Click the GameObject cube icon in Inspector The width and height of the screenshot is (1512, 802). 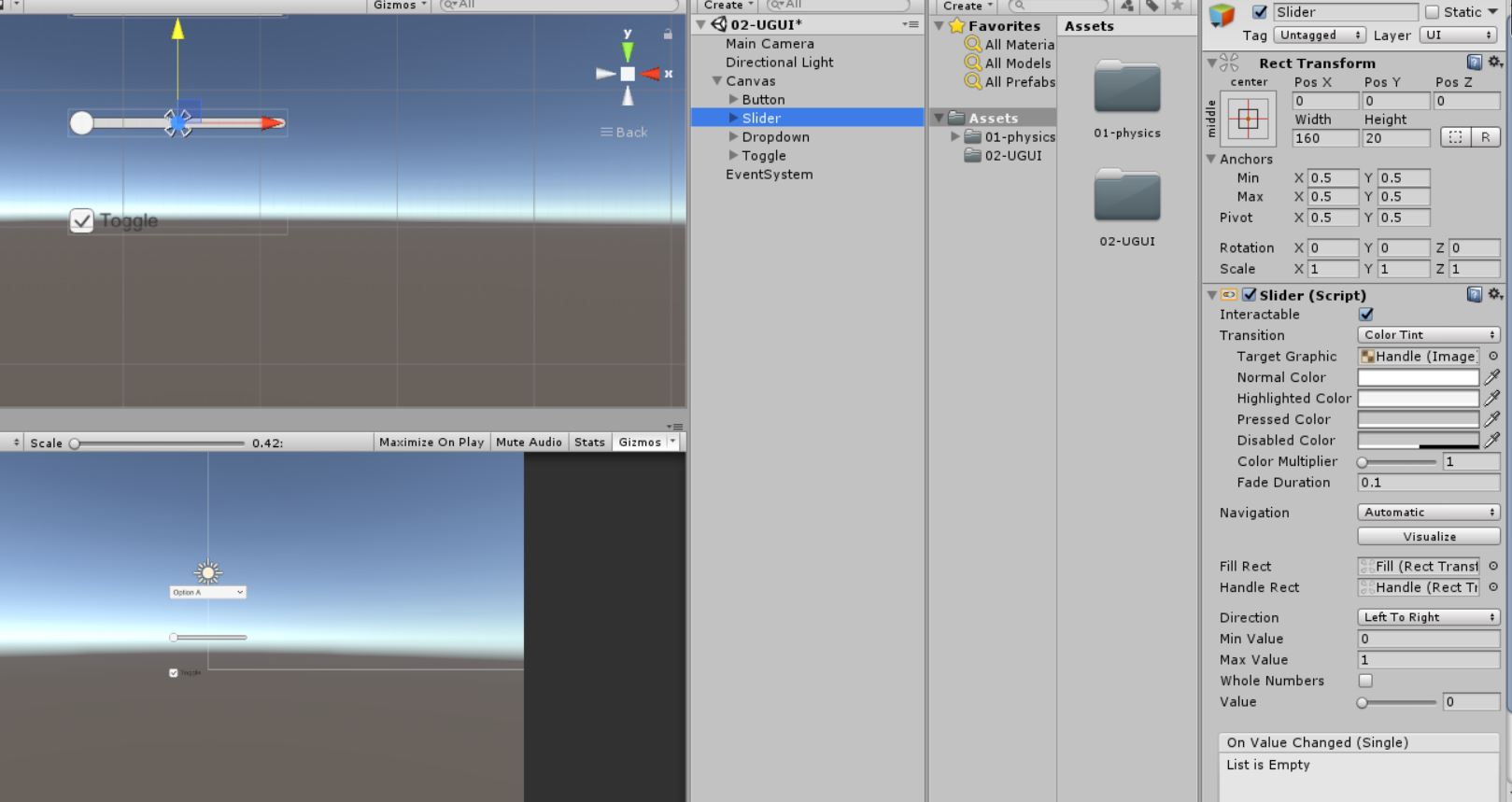1222,14
